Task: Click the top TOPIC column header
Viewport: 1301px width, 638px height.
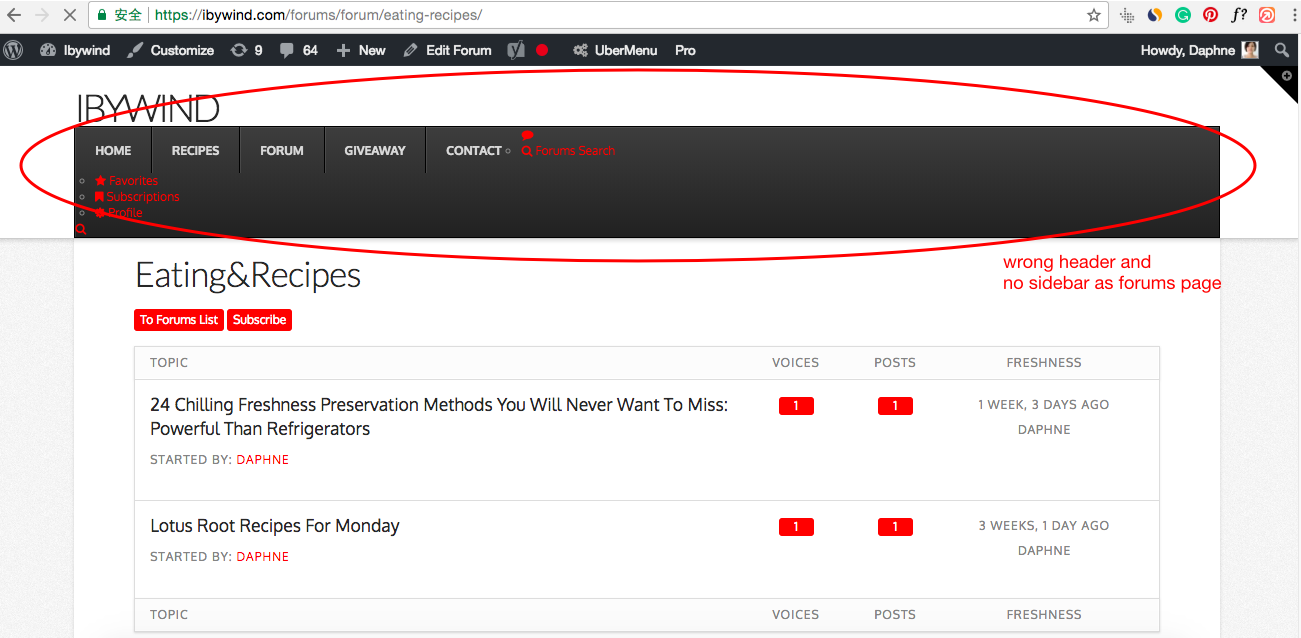Action: click(169, 363)
